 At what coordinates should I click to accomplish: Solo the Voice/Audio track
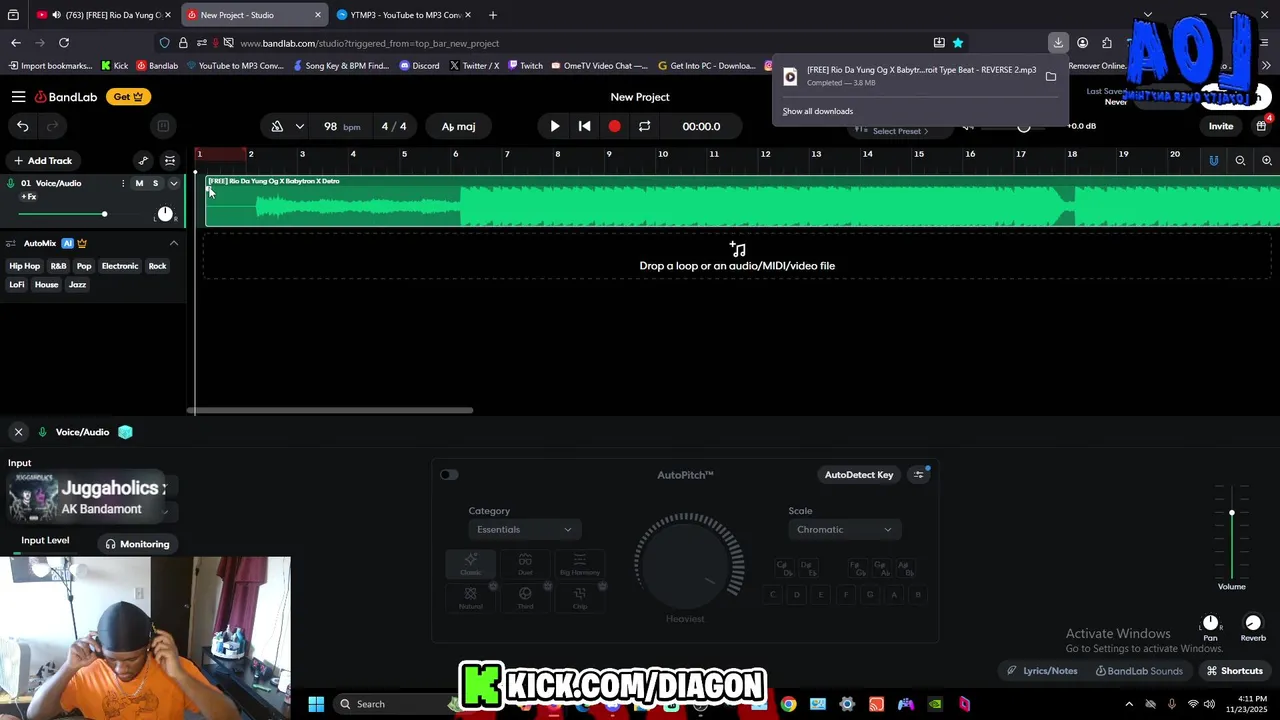(x=155, y=183)
